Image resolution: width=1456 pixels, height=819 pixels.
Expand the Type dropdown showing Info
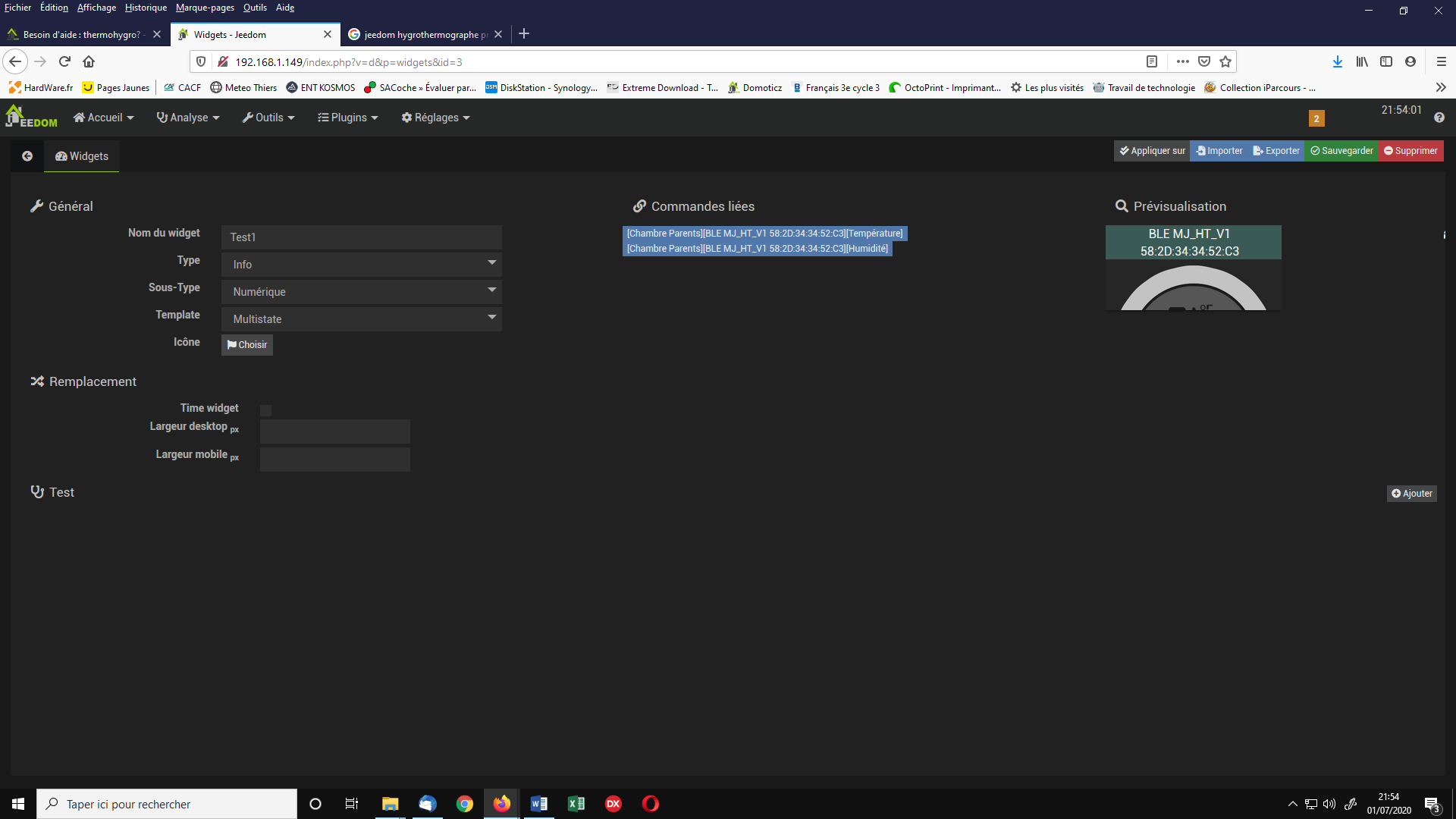click(x=362, y=264)
